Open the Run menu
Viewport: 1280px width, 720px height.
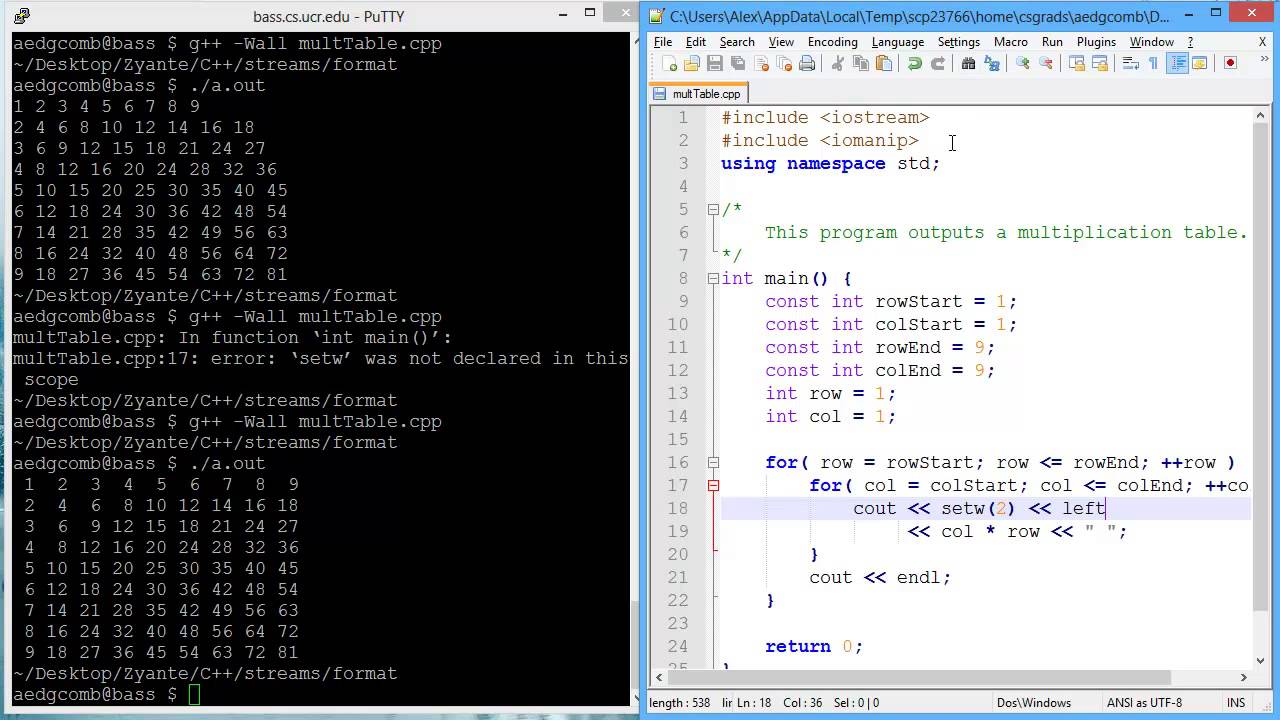coord(1052,42)
